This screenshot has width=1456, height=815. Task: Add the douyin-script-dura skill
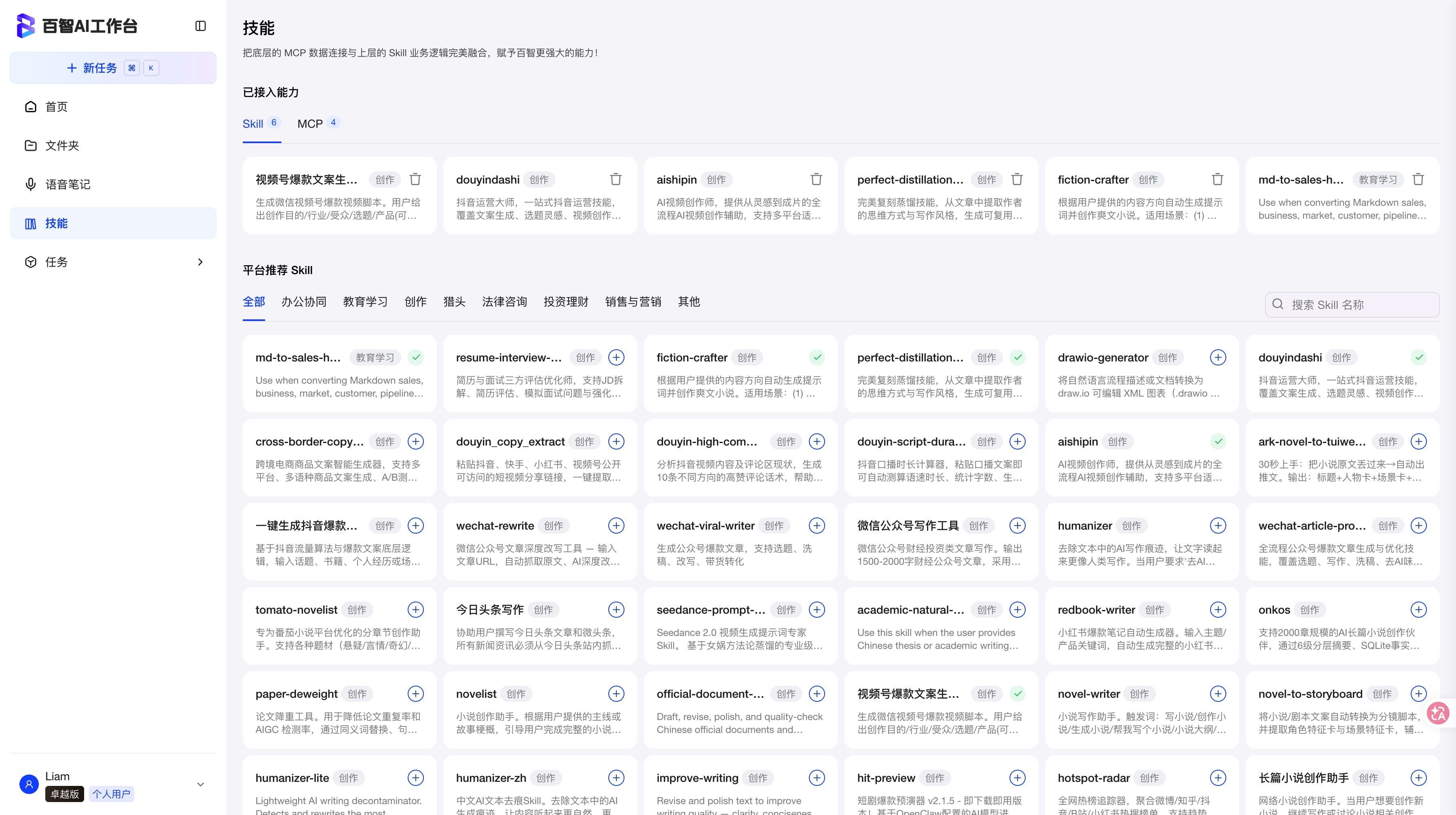1018,442
